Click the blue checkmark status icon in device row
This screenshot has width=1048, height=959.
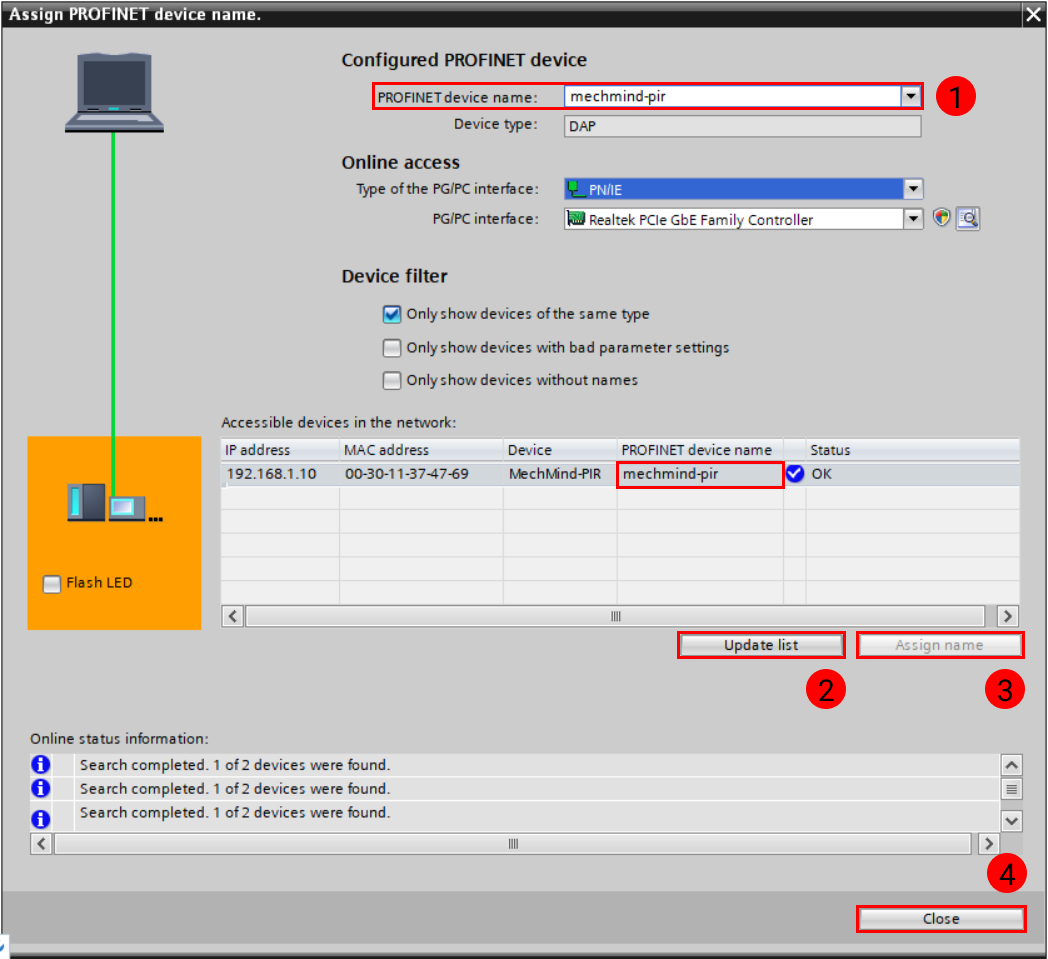click(x=794, y=473)
